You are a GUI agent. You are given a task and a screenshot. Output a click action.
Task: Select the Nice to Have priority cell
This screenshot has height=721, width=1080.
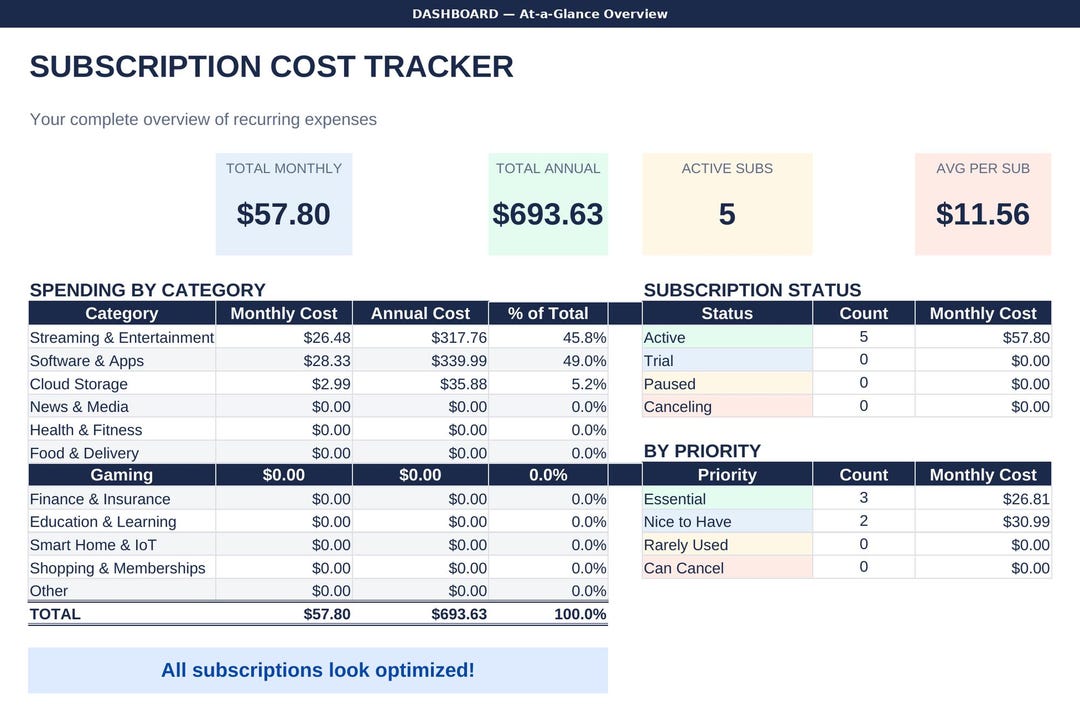[x=727, y=522]
